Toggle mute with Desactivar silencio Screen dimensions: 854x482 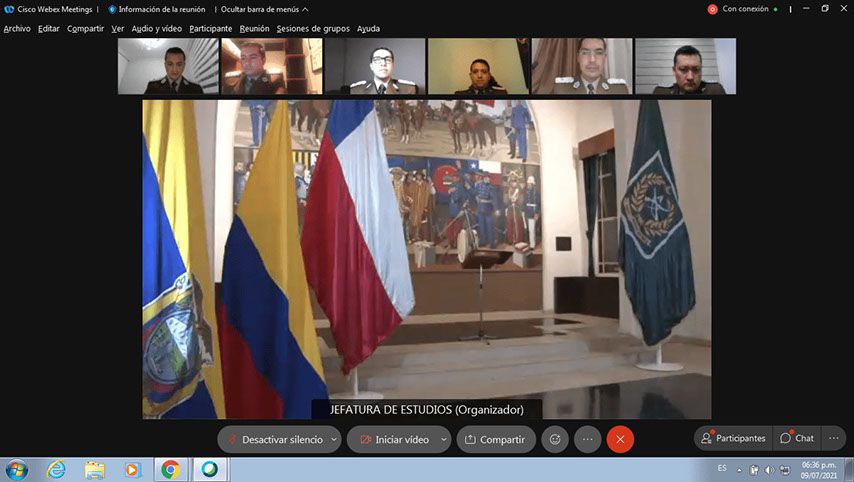[273, 439]
